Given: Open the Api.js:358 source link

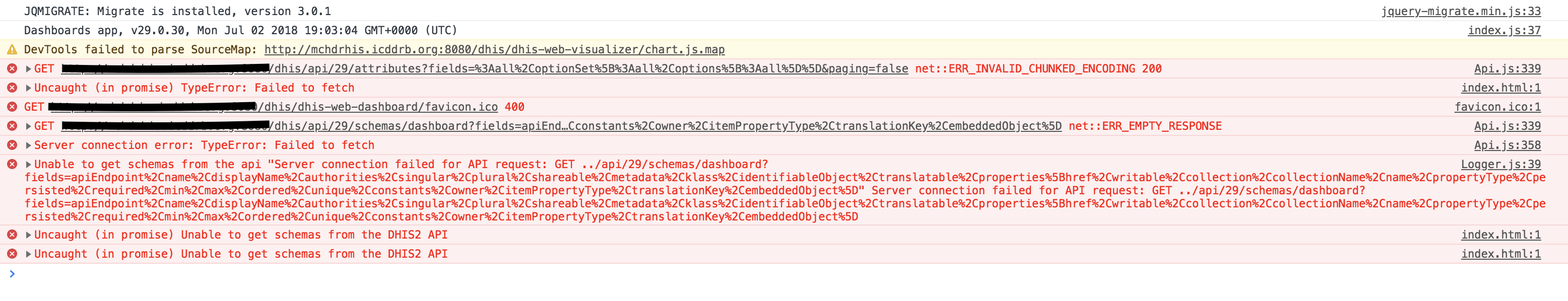Looking at the screenshot, I should (x=1507, y=145).
